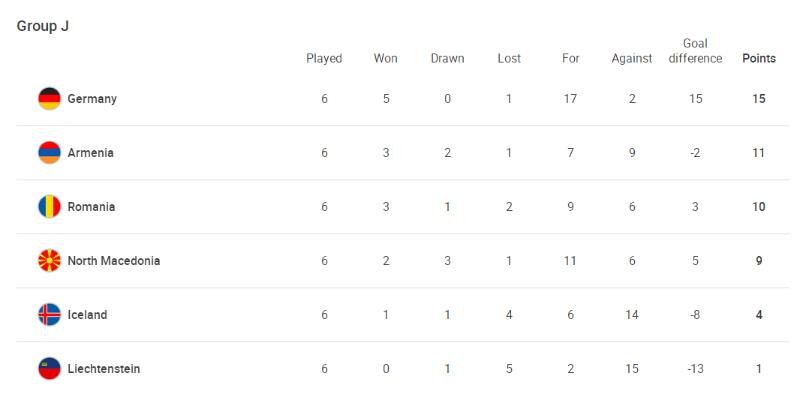Click Germany's 15 points value
This screenshot has height=394, width=807.
click(759, 99)
